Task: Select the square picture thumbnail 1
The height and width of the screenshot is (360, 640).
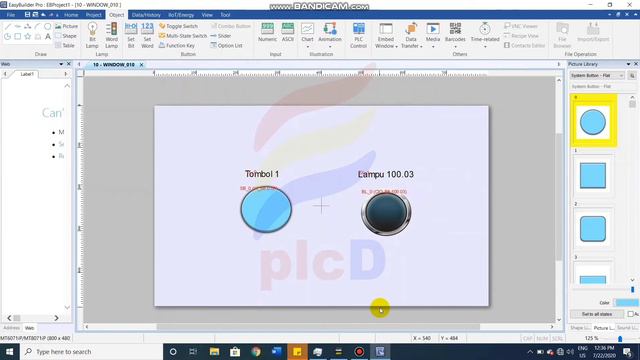Action: tap(593, 176)
